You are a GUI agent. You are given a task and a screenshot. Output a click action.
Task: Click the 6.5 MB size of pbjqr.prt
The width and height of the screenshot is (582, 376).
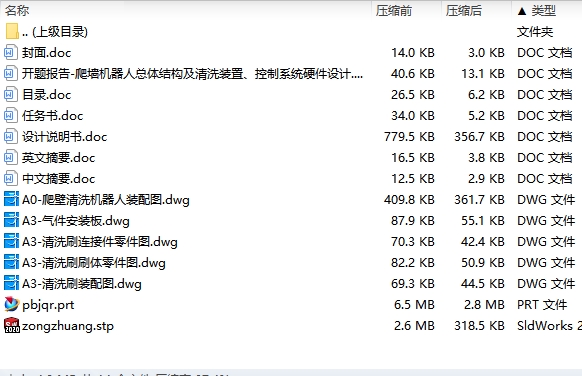(414, 305)
